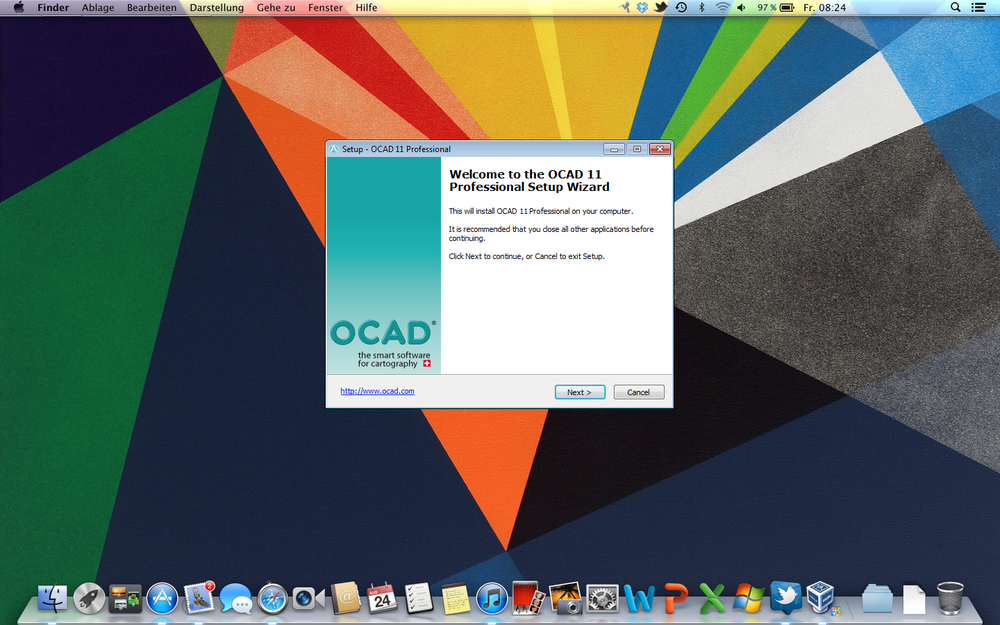1000x625 pixels.
Task: Open the Fenster menu
Action: 325,8
